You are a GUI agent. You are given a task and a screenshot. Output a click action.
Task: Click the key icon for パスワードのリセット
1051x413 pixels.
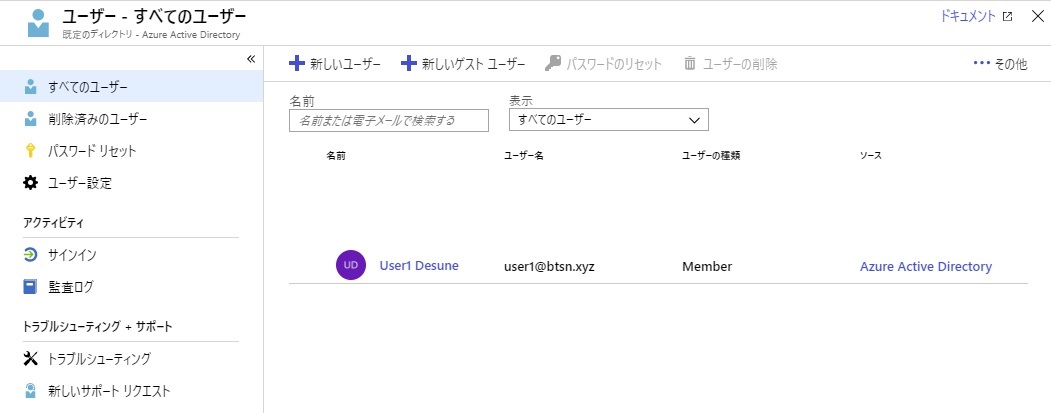point(553,64)
